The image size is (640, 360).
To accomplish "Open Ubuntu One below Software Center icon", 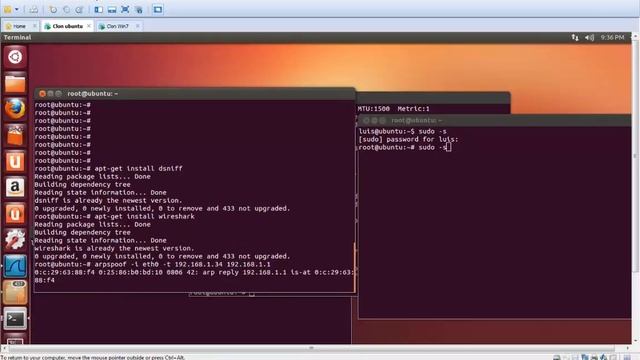I will pyautogui.click(x=15, y=162).
